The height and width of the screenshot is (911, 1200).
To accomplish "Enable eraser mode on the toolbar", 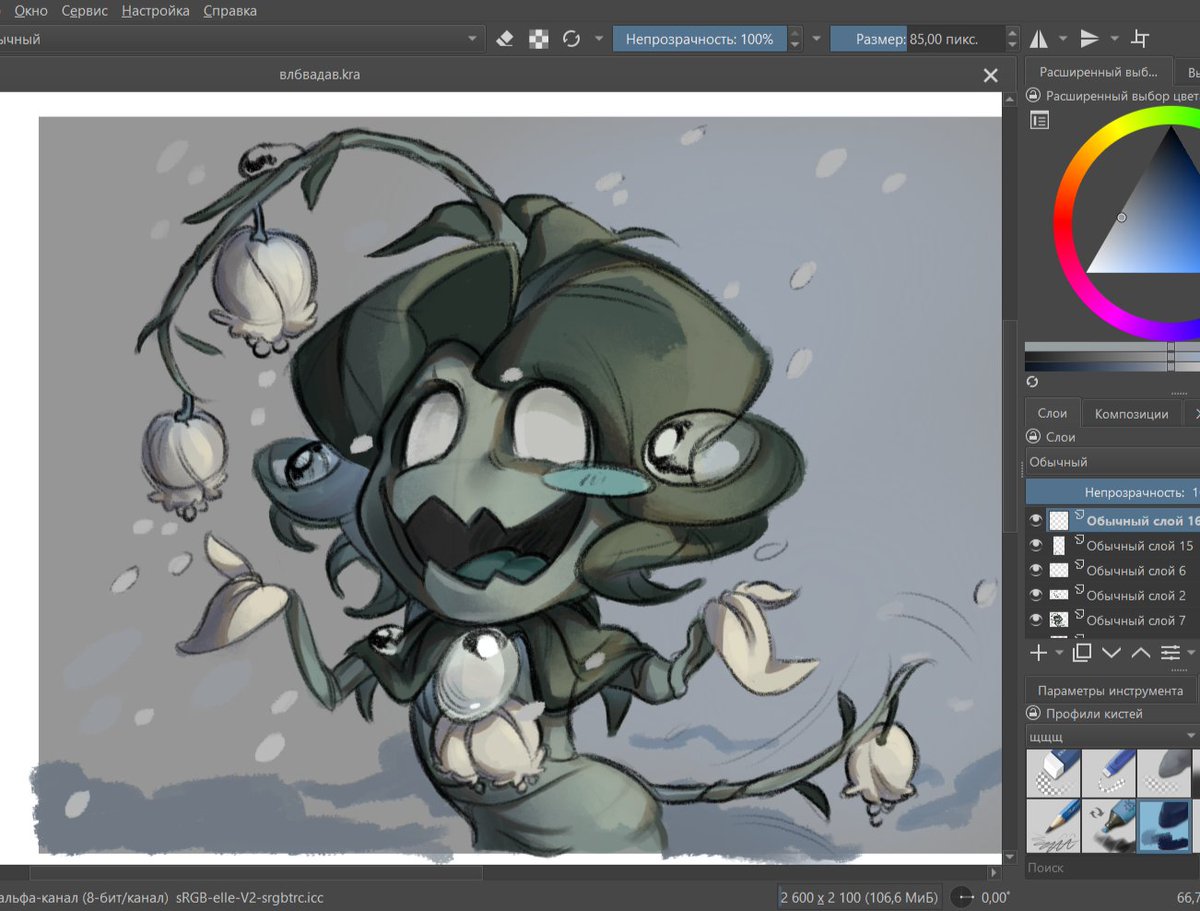I will [504, 37].
